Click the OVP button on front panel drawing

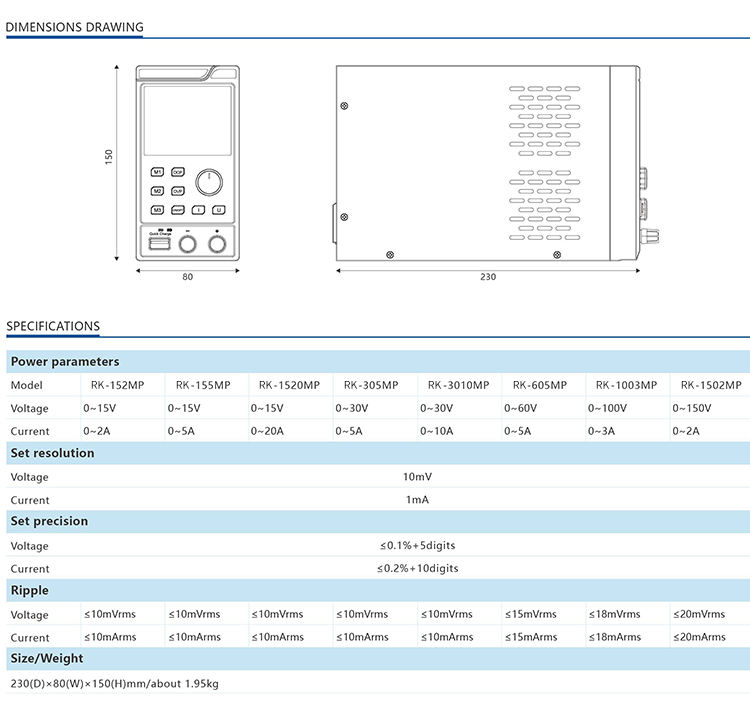click(178, 191)
